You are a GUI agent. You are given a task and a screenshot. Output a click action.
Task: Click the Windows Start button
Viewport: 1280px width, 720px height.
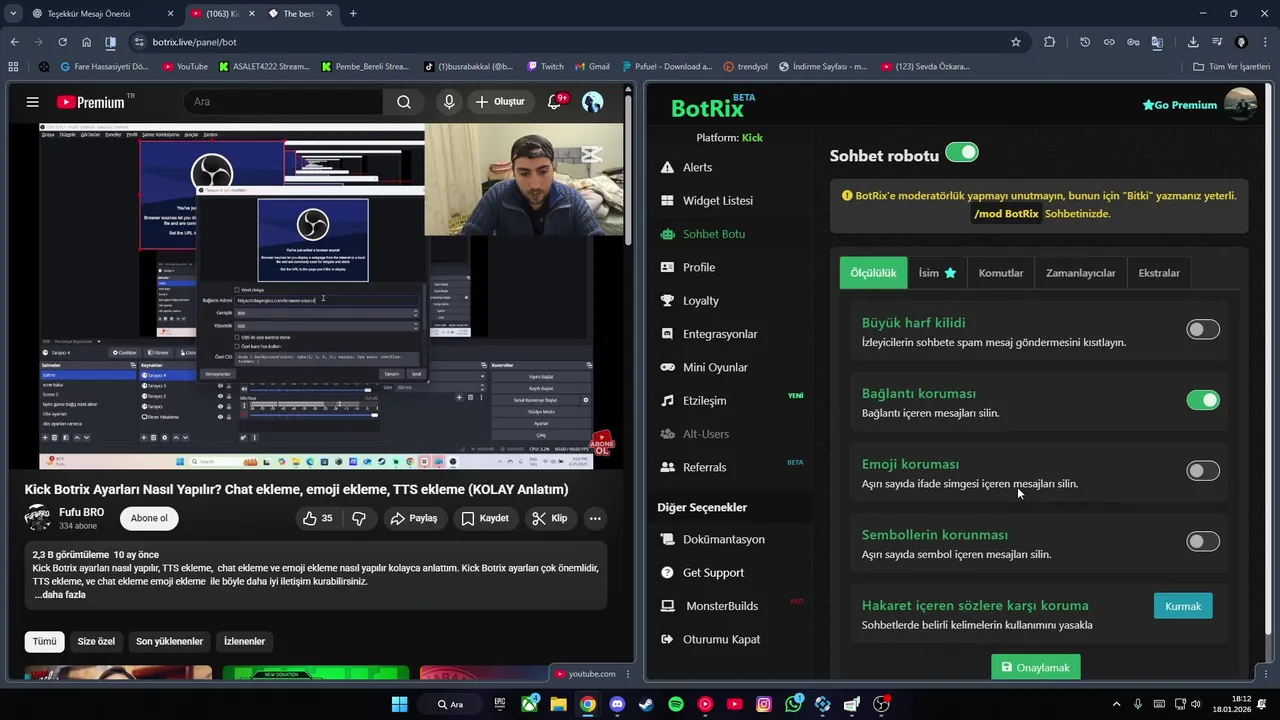coord(399,704)
